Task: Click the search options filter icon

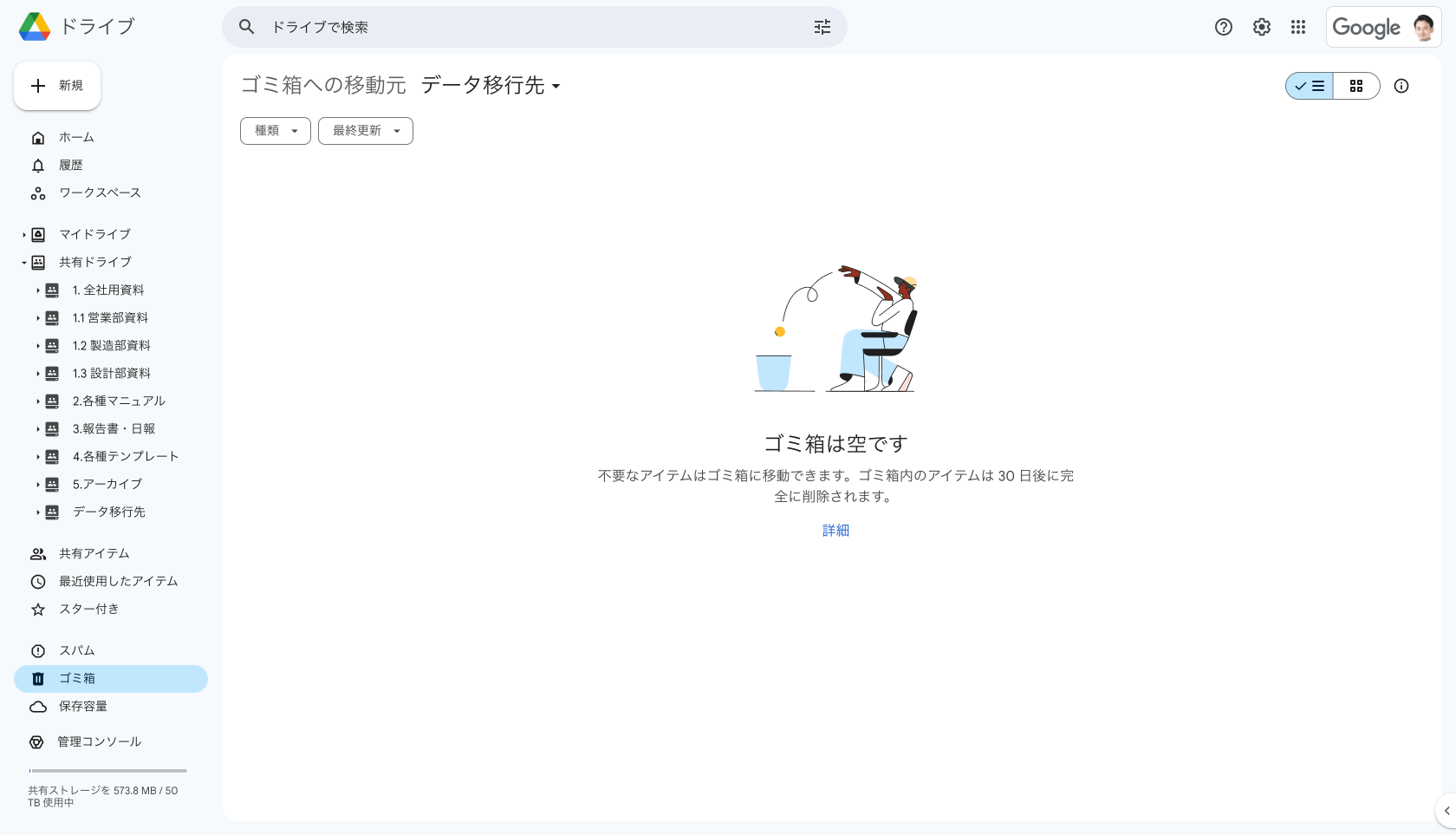Action: click(x=822, y=27)
